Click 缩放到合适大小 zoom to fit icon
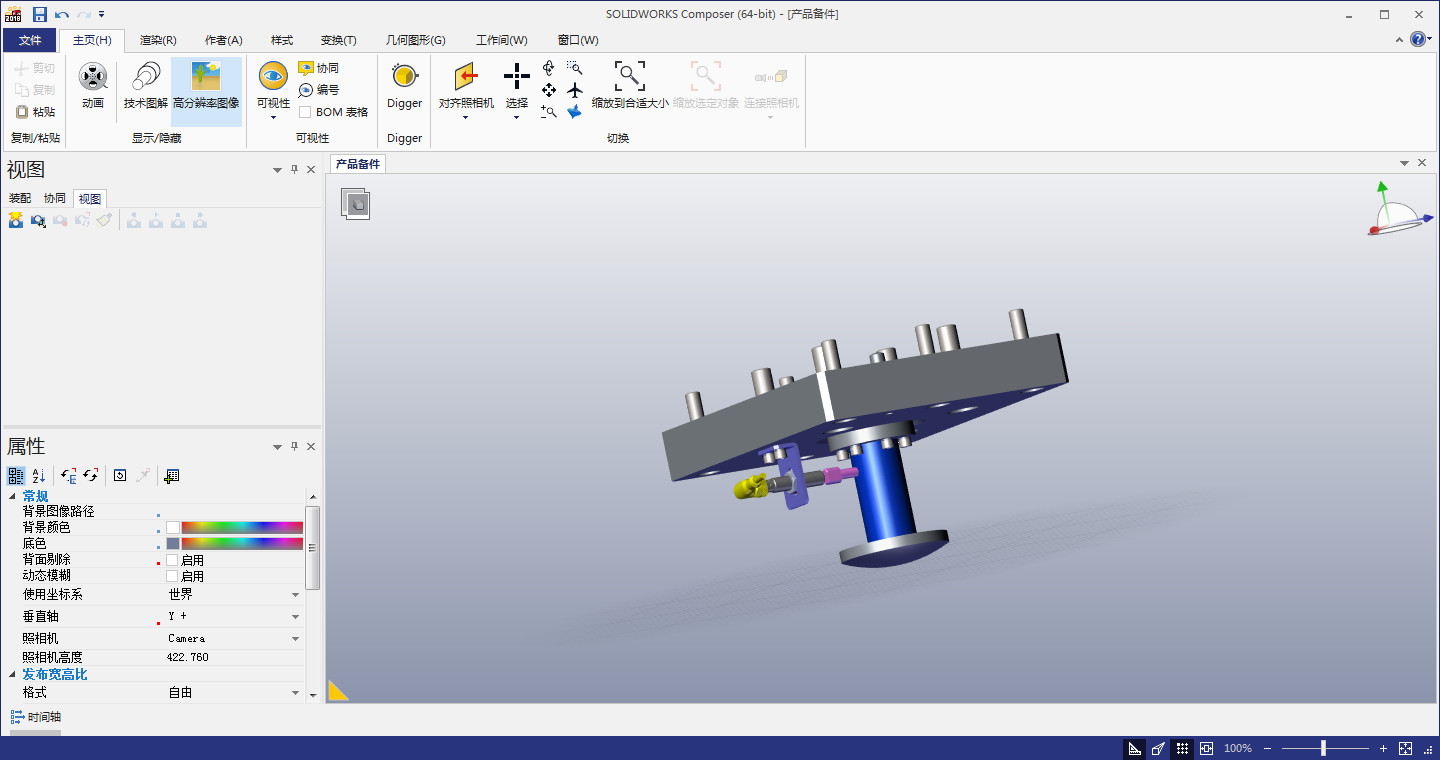Image resolution: width=1440 pixels, height=760 pixels. 629,77
